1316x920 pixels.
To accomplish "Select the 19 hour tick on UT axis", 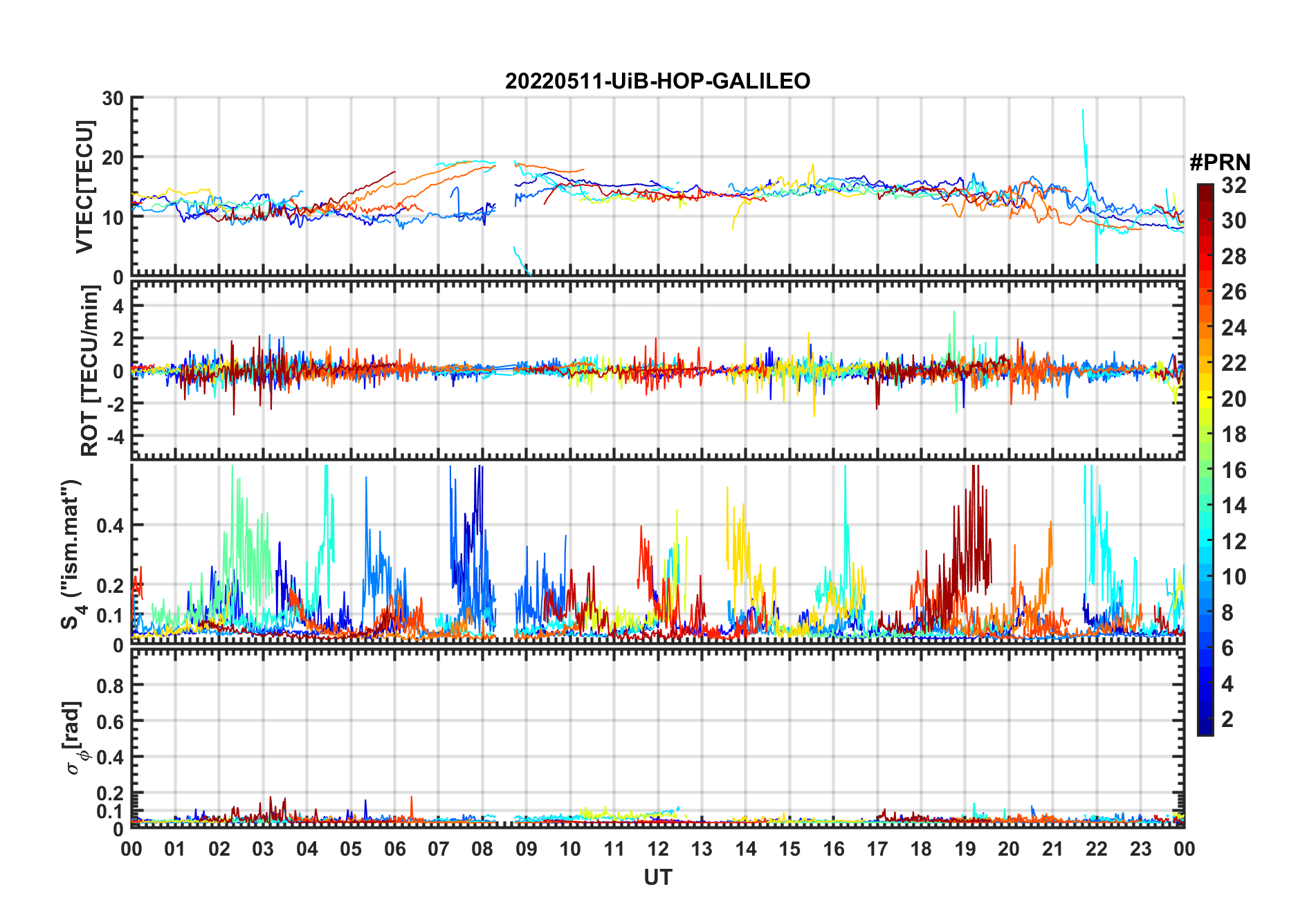I will click(965, 849).
